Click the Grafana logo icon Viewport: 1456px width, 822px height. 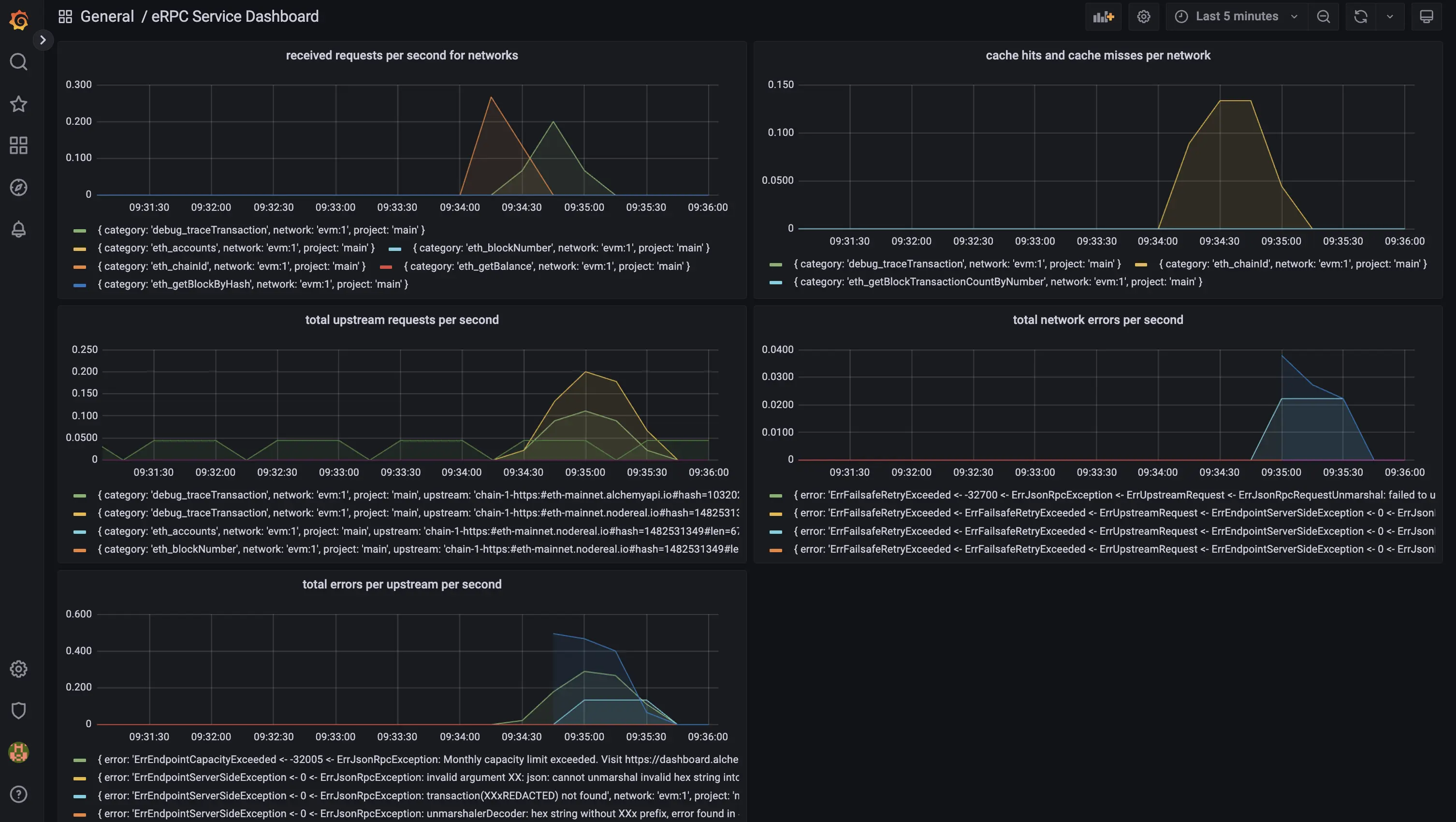click(x=19, y=19)
